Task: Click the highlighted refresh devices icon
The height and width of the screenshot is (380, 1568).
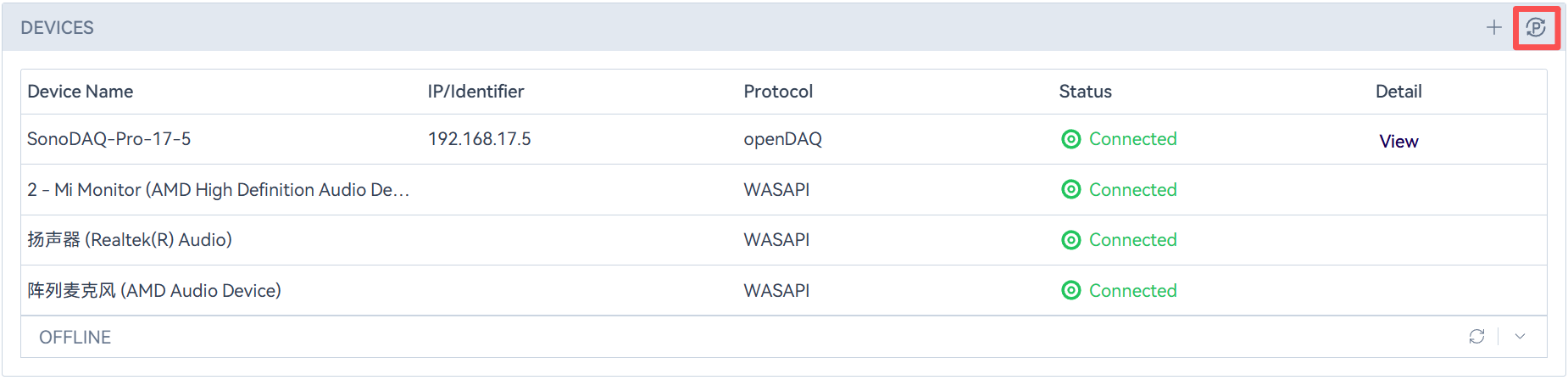Action: (1536, 28)
